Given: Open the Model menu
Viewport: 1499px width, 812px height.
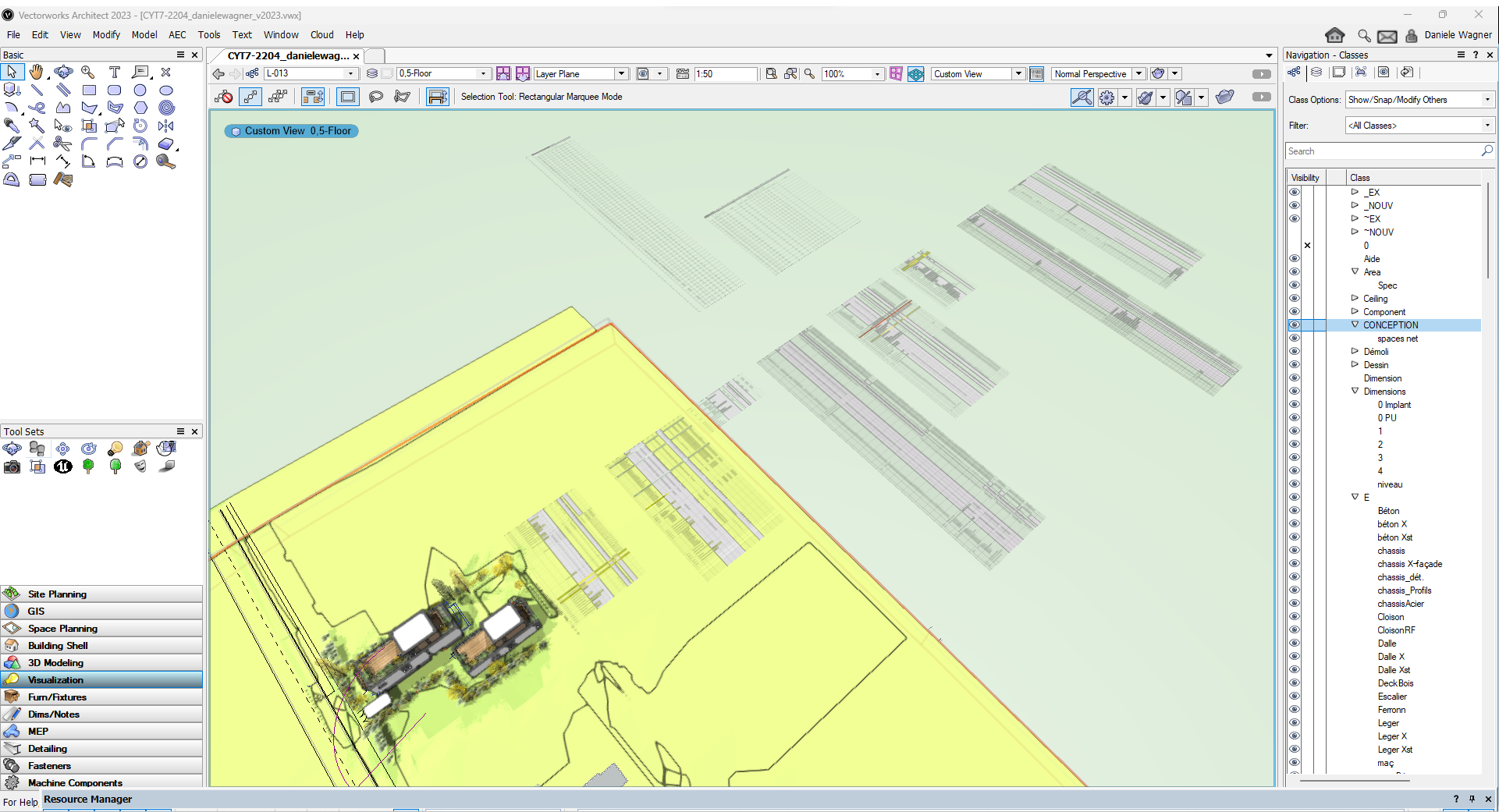Looking at the screenshot, I should (x=144, y=35).
